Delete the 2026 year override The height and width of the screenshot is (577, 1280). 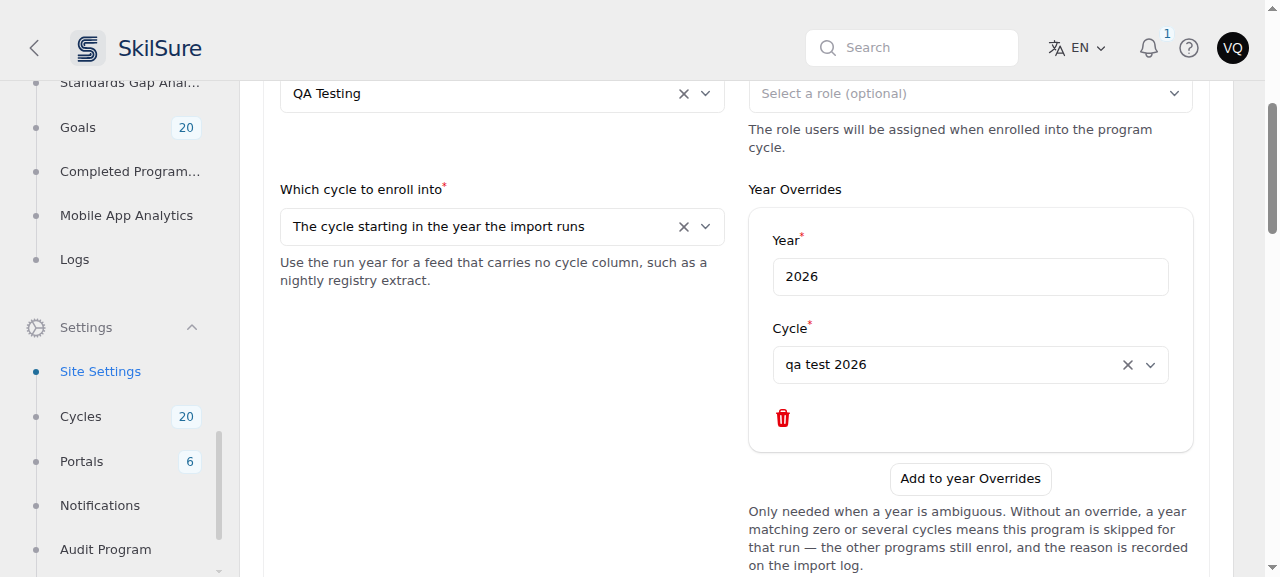pyautogui.click(x=783, y=418)
